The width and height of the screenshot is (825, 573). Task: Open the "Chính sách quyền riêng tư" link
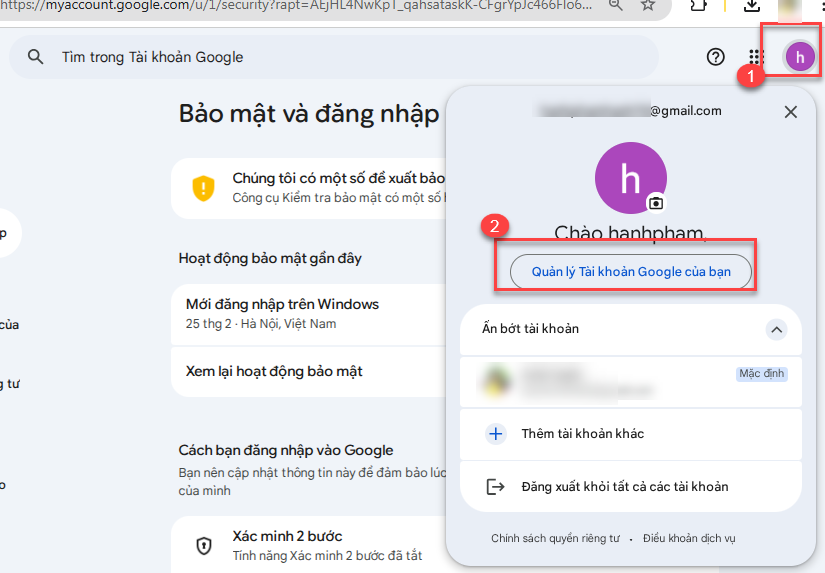pyautogui.click(x=554, y=538)
